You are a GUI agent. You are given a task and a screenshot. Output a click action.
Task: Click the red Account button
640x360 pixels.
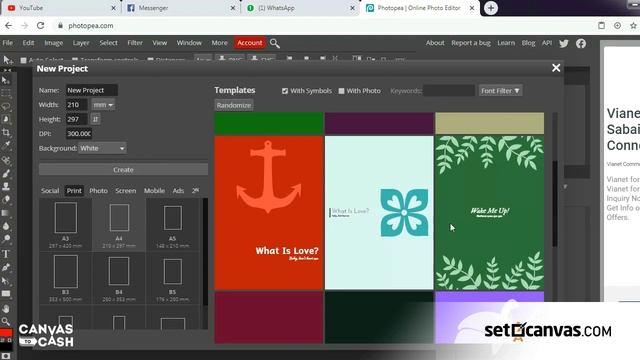[x=250, y=43]
